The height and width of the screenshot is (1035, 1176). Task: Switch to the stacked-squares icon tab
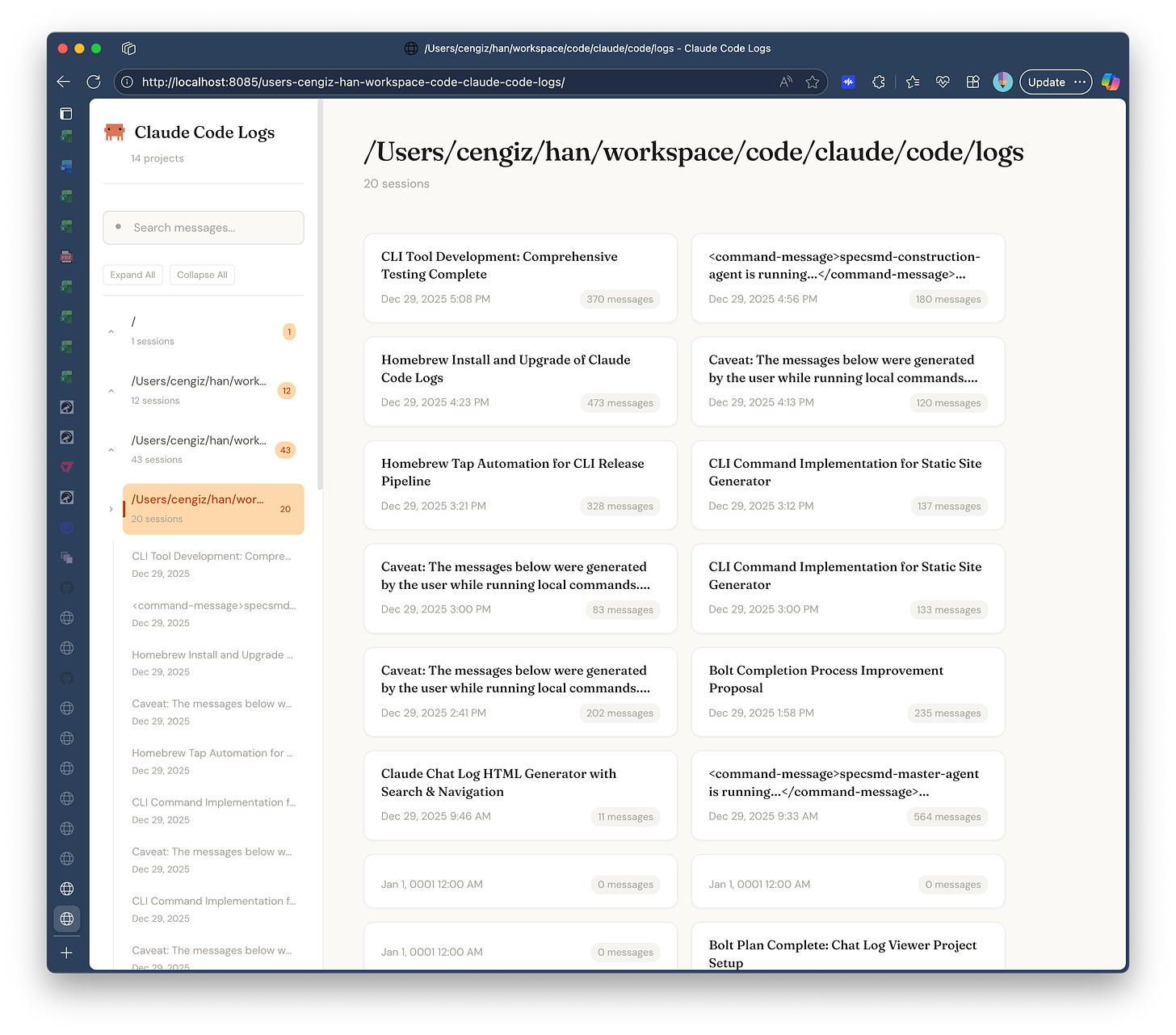tap(67, 557)
